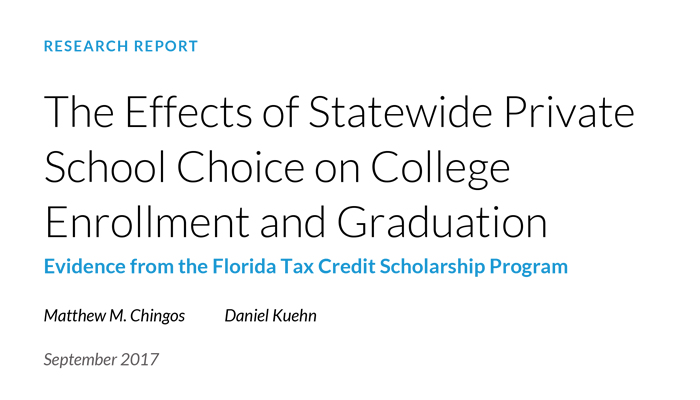Click the year 2017 in the date
This screenshot has width=700, height=400.
point(140,359)
